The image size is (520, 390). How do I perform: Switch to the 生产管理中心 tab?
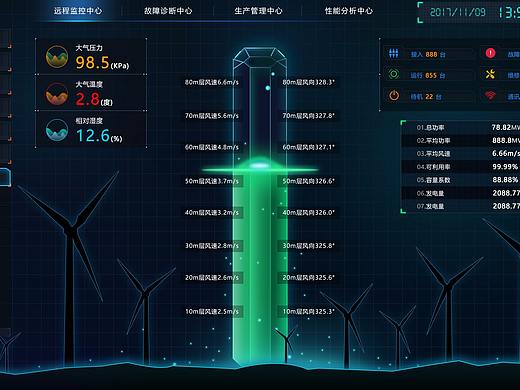pyautogui.click(x=258, y=11)
